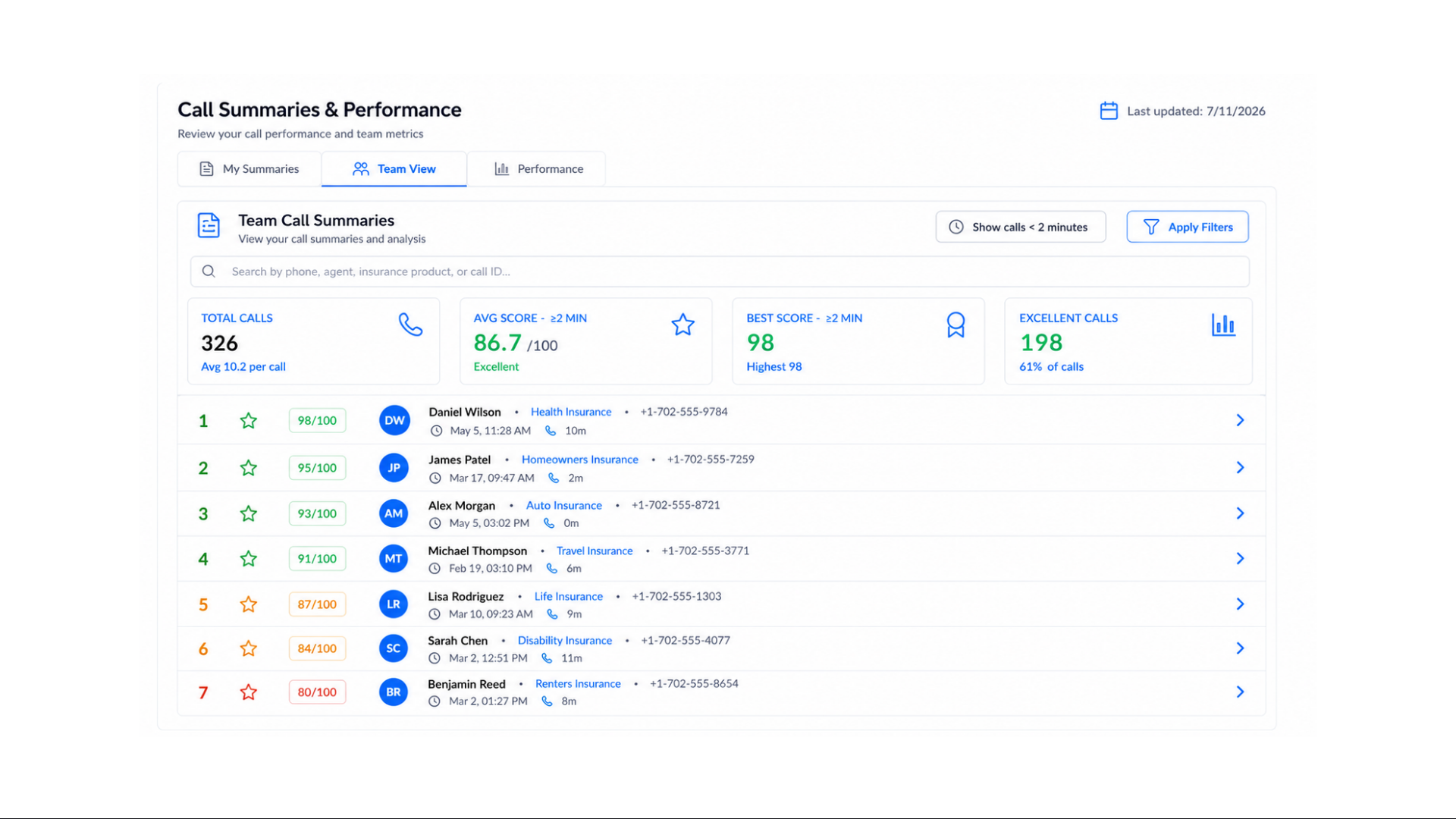Click the AM avatar for Alex Morgan
Screen dimensions: 1456x819
pos(394,513)
